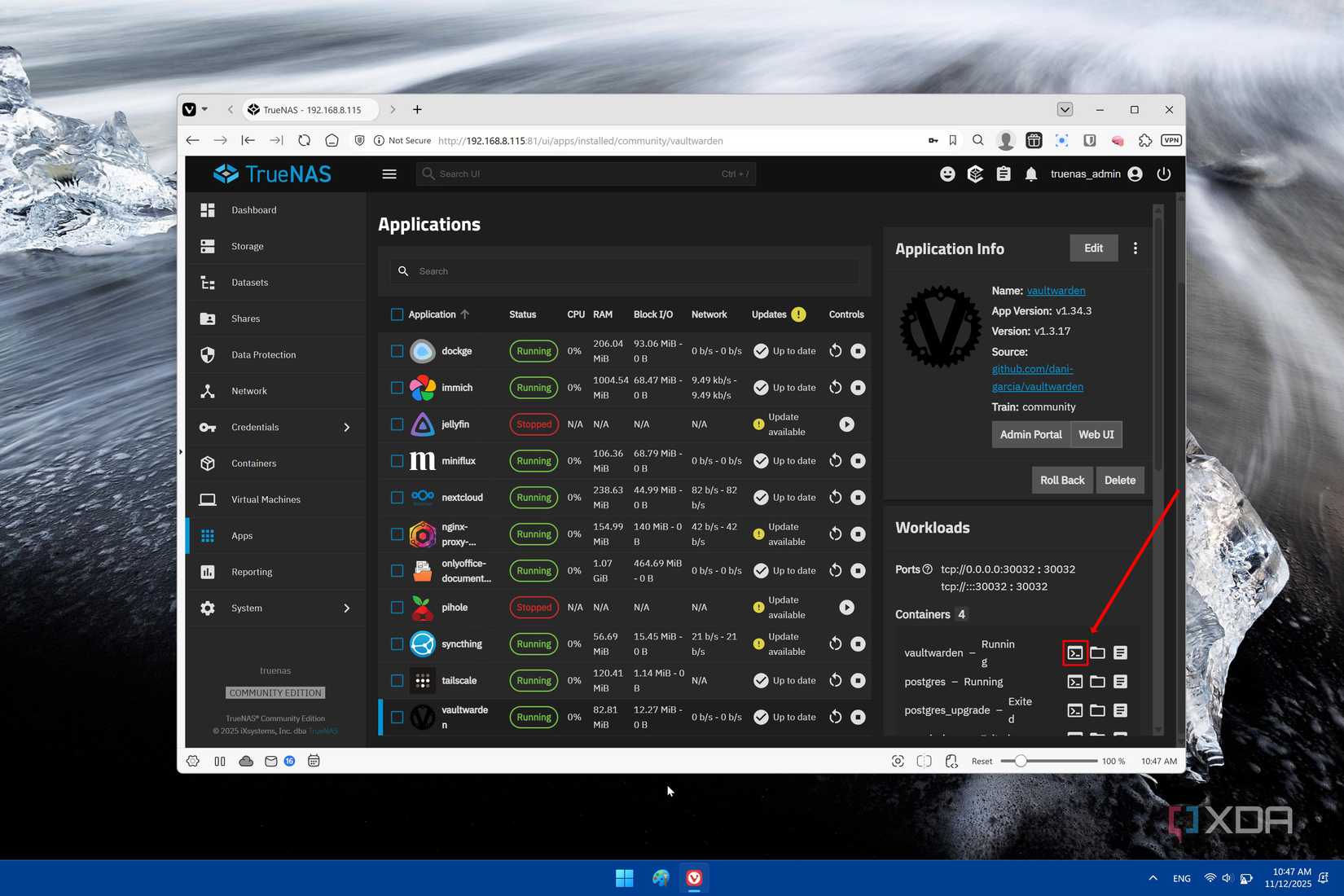Restart the dockge app

[836, 351]
